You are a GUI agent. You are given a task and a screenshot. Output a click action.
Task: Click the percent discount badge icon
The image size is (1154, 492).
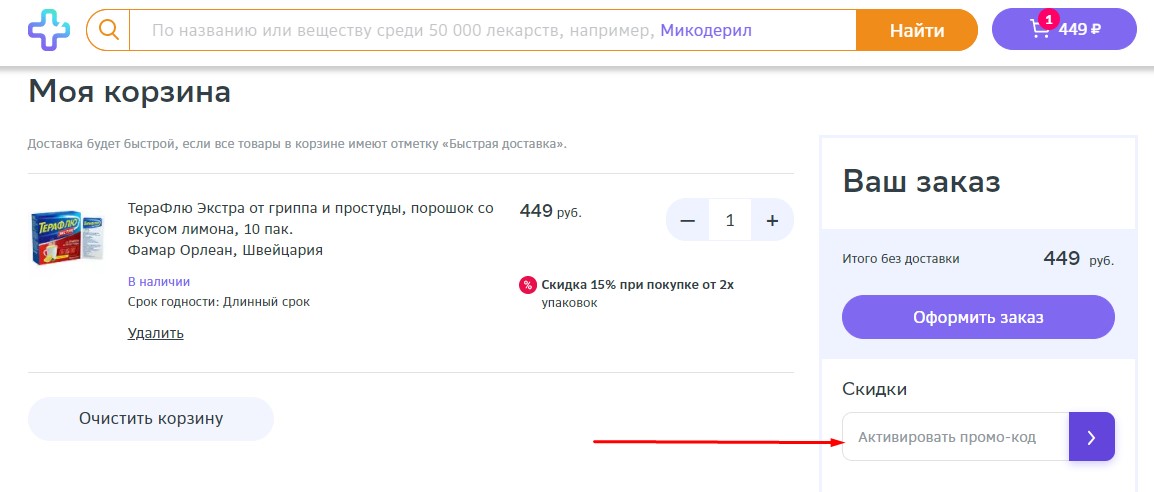[528, 285]
